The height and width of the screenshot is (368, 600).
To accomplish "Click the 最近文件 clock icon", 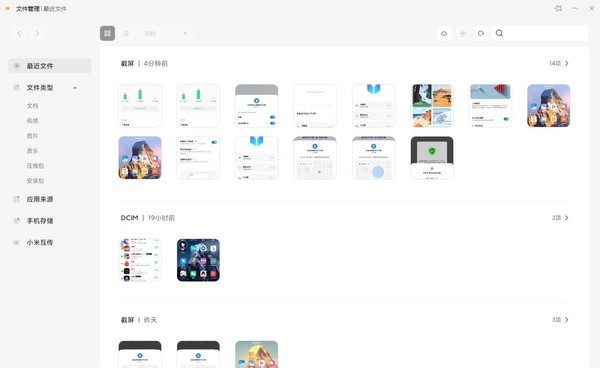I will pyautogui.click(x=17, y=66).
